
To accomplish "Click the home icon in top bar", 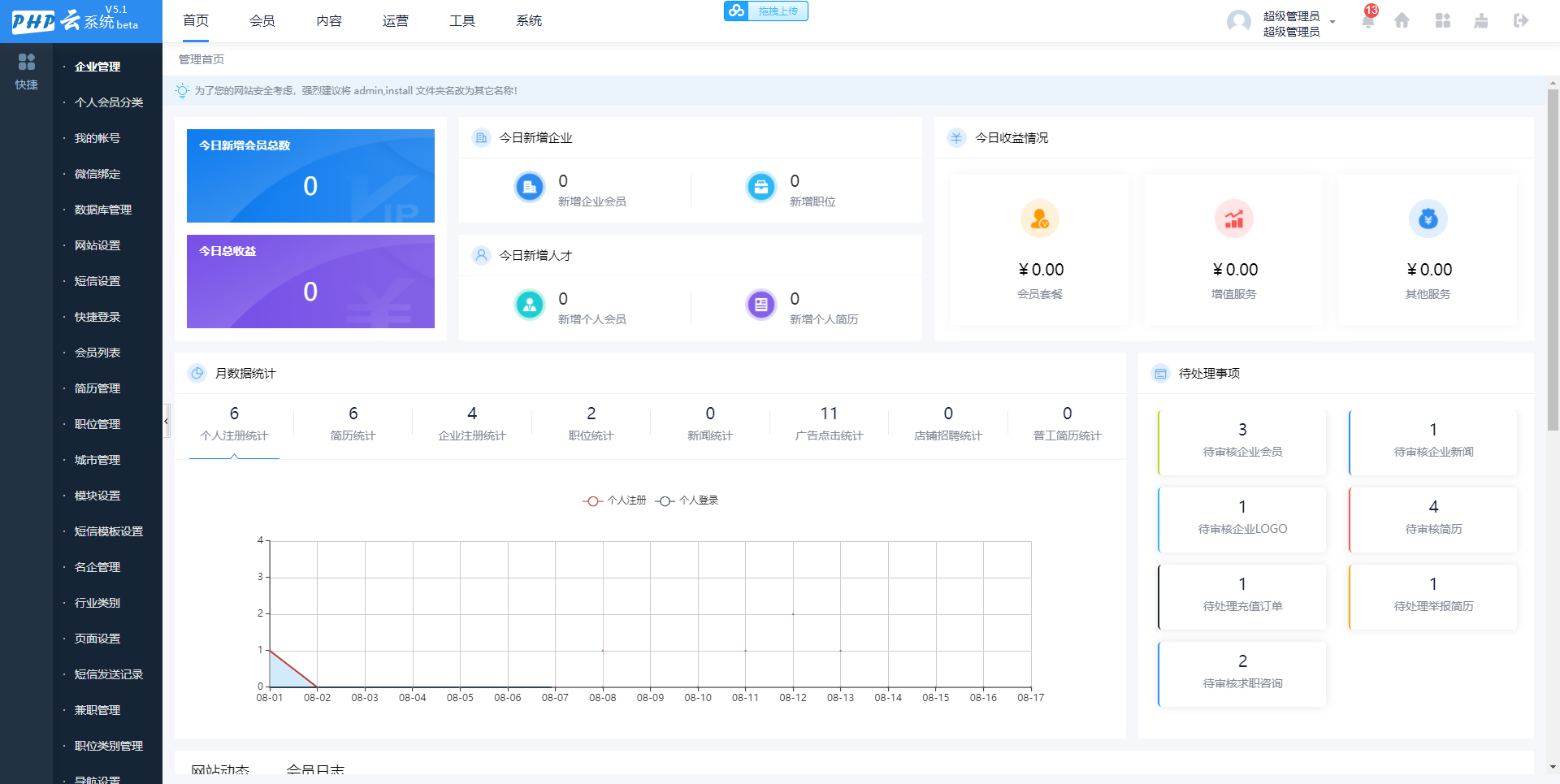I will coord(1402,21).
